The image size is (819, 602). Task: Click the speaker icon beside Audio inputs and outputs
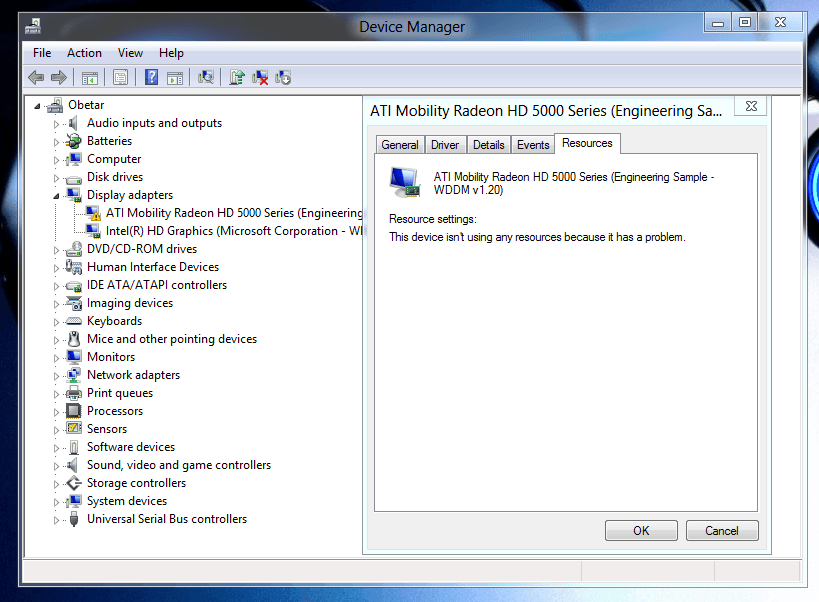pyautogui.click(x=73, y=123)
